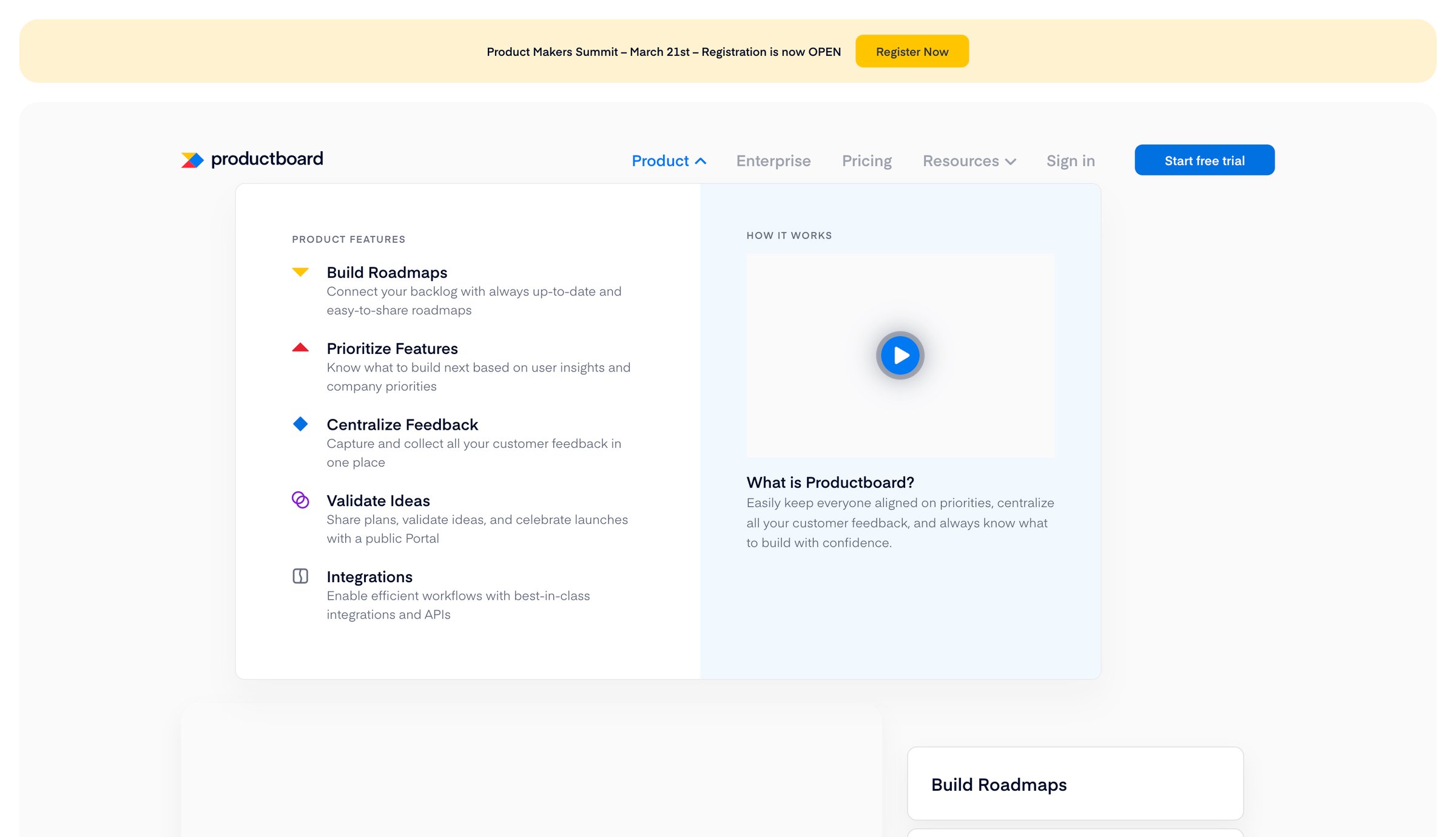This screenshot has height=837, width=1456.
Task: Click the blue Centralize Feedback diamond icon
Action: click(x=300, y=424)
